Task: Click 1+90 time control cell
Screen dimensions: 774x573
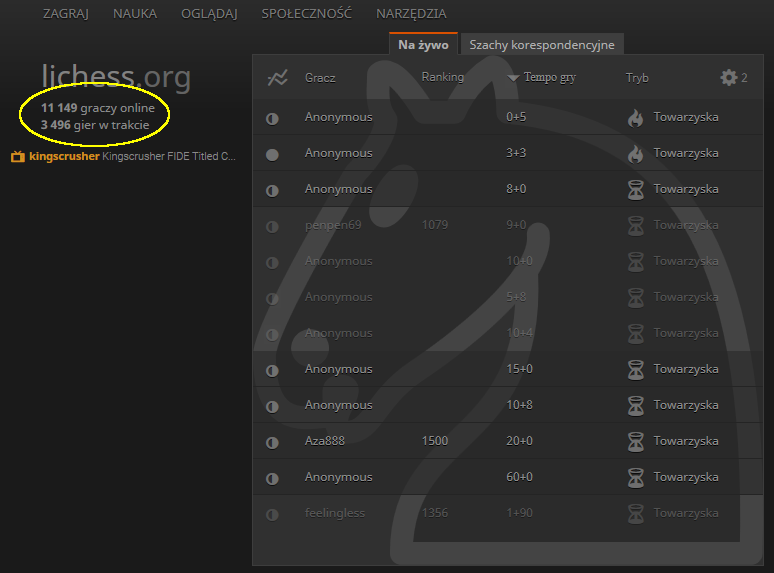Action: (x=519, y=513)
